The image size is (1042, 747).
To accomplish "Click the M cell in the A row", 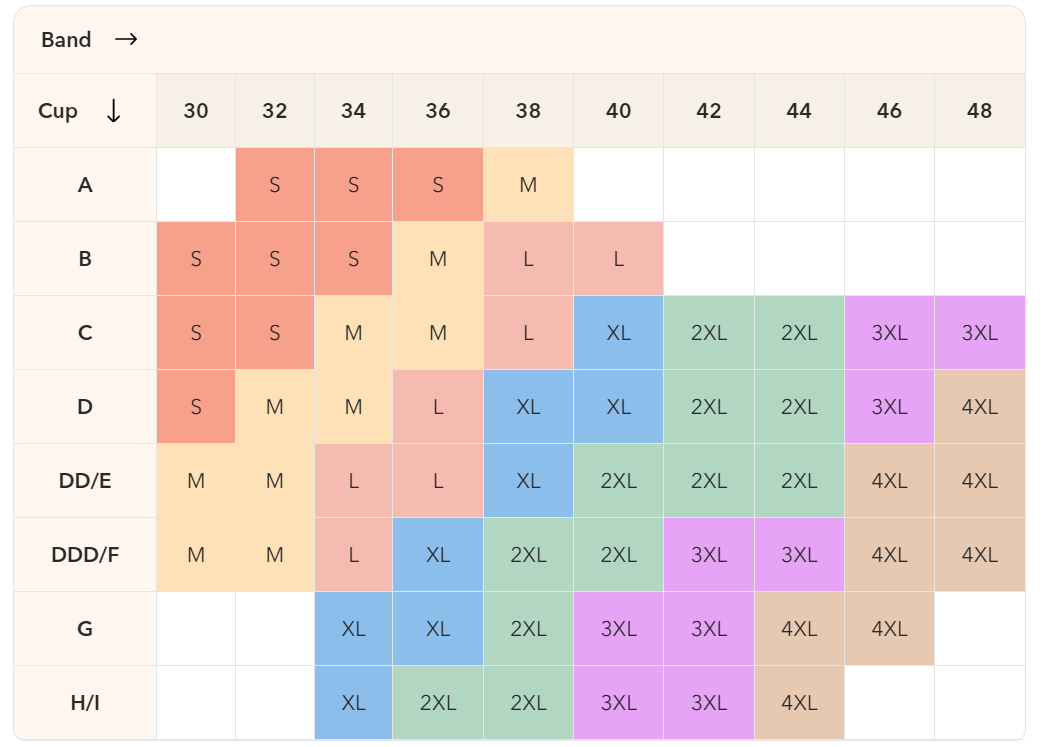I will [528, 185].
